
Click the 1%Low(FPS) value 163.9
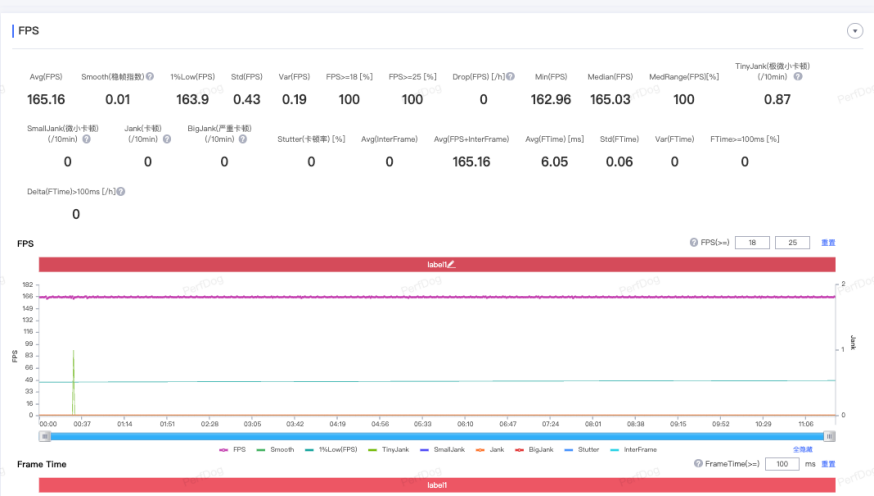pos(192,99)
